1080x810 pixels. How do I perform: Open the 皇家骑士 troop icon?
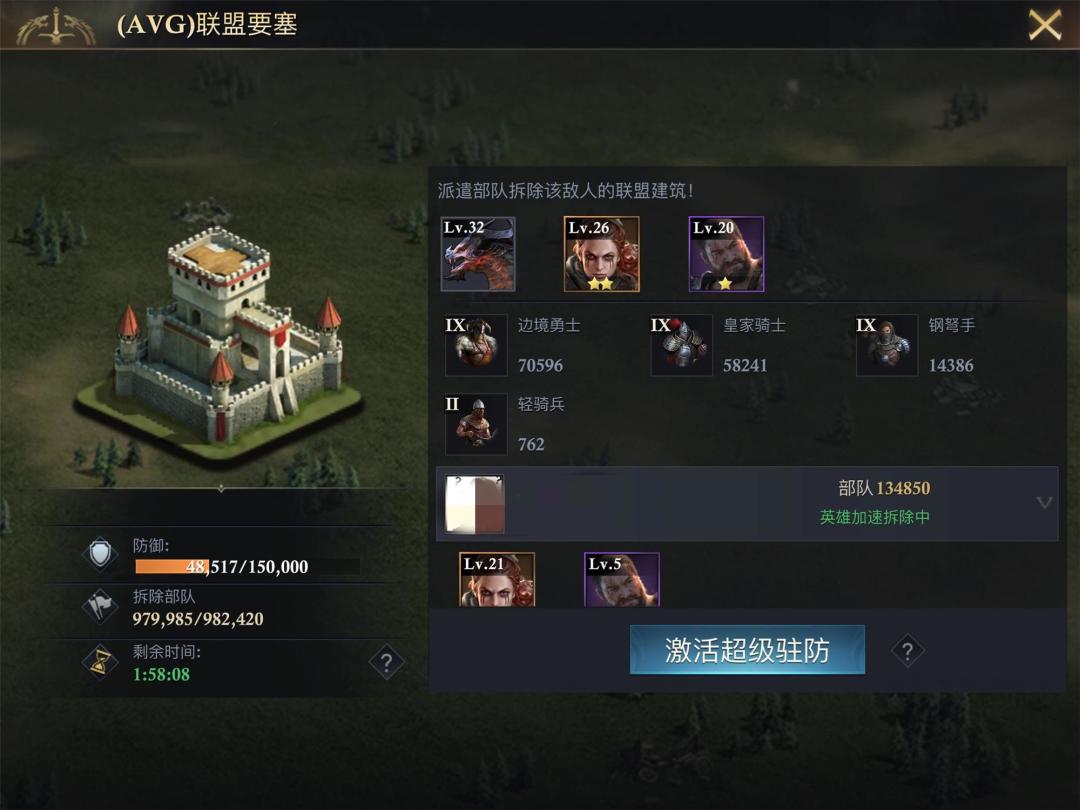[681, 345]
